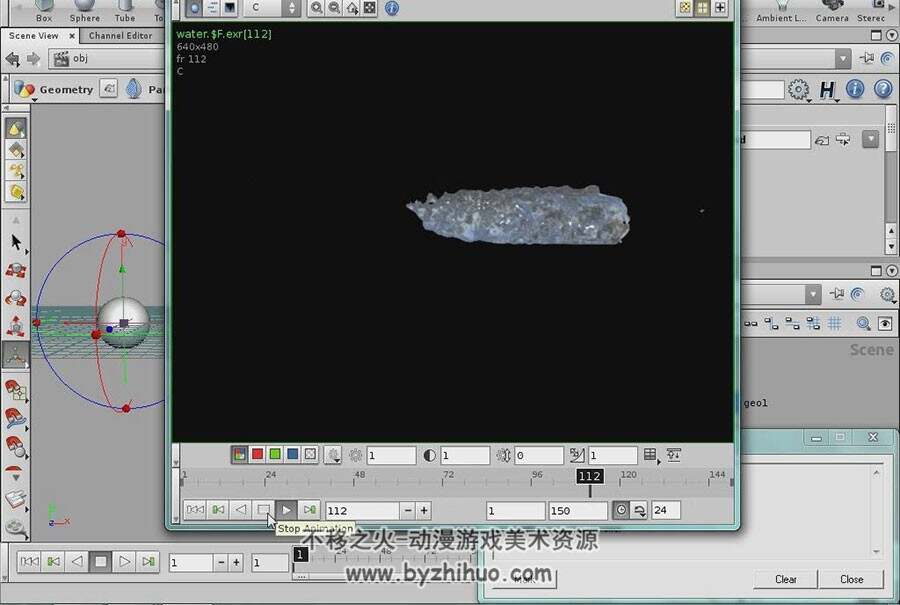Toggle pin on parameters pane
Screen dimensions: 900x605
(867, 58)
